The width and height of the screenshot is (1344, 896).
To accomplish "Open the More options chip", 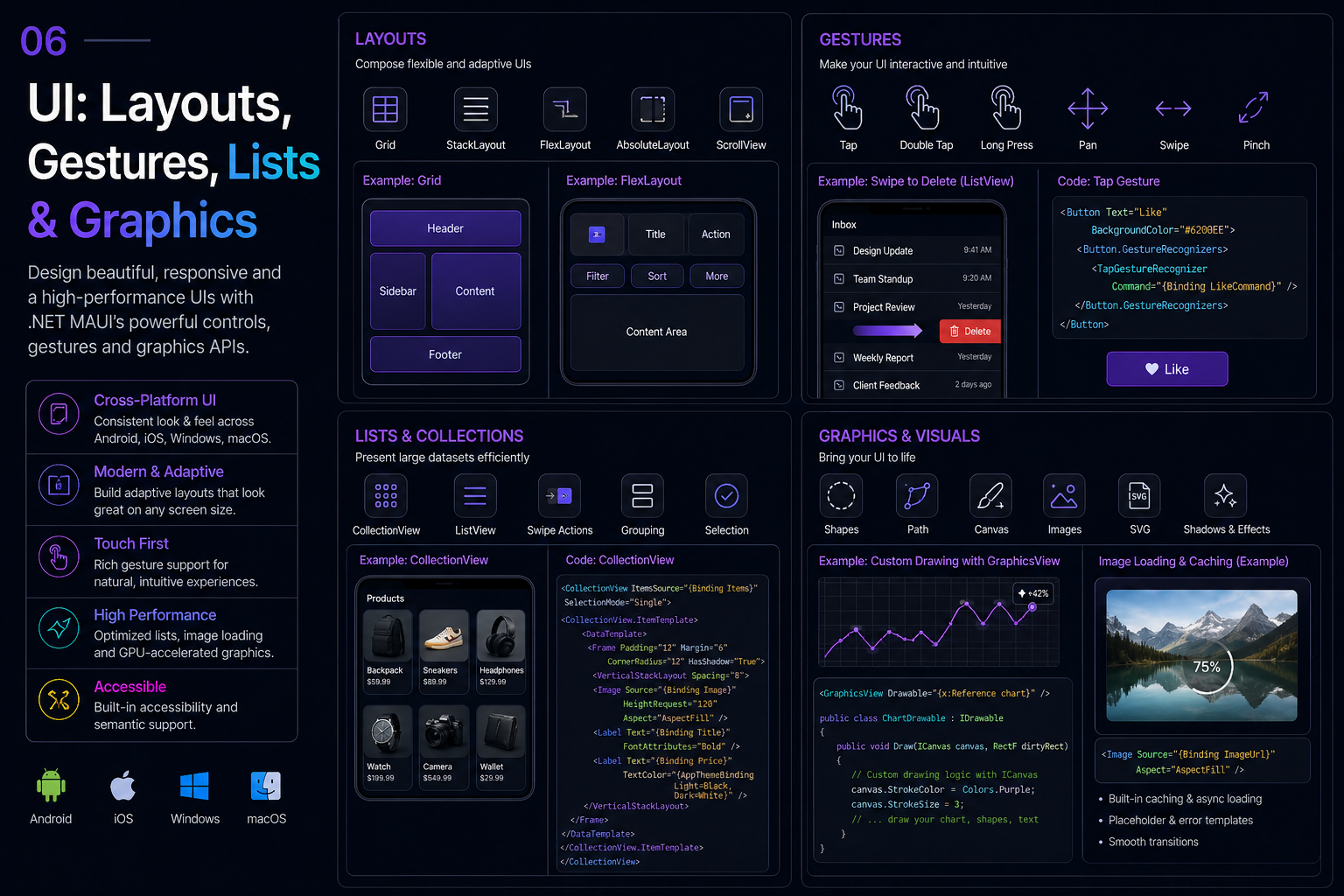I will click(717, 276).
